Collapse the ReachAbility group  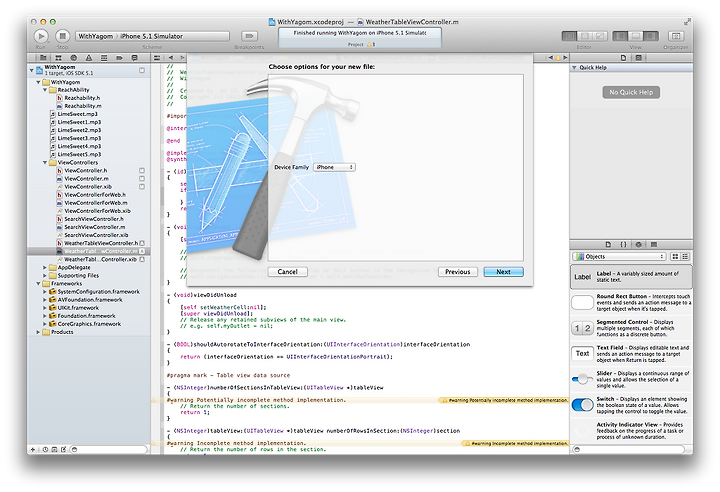(45, 90)
